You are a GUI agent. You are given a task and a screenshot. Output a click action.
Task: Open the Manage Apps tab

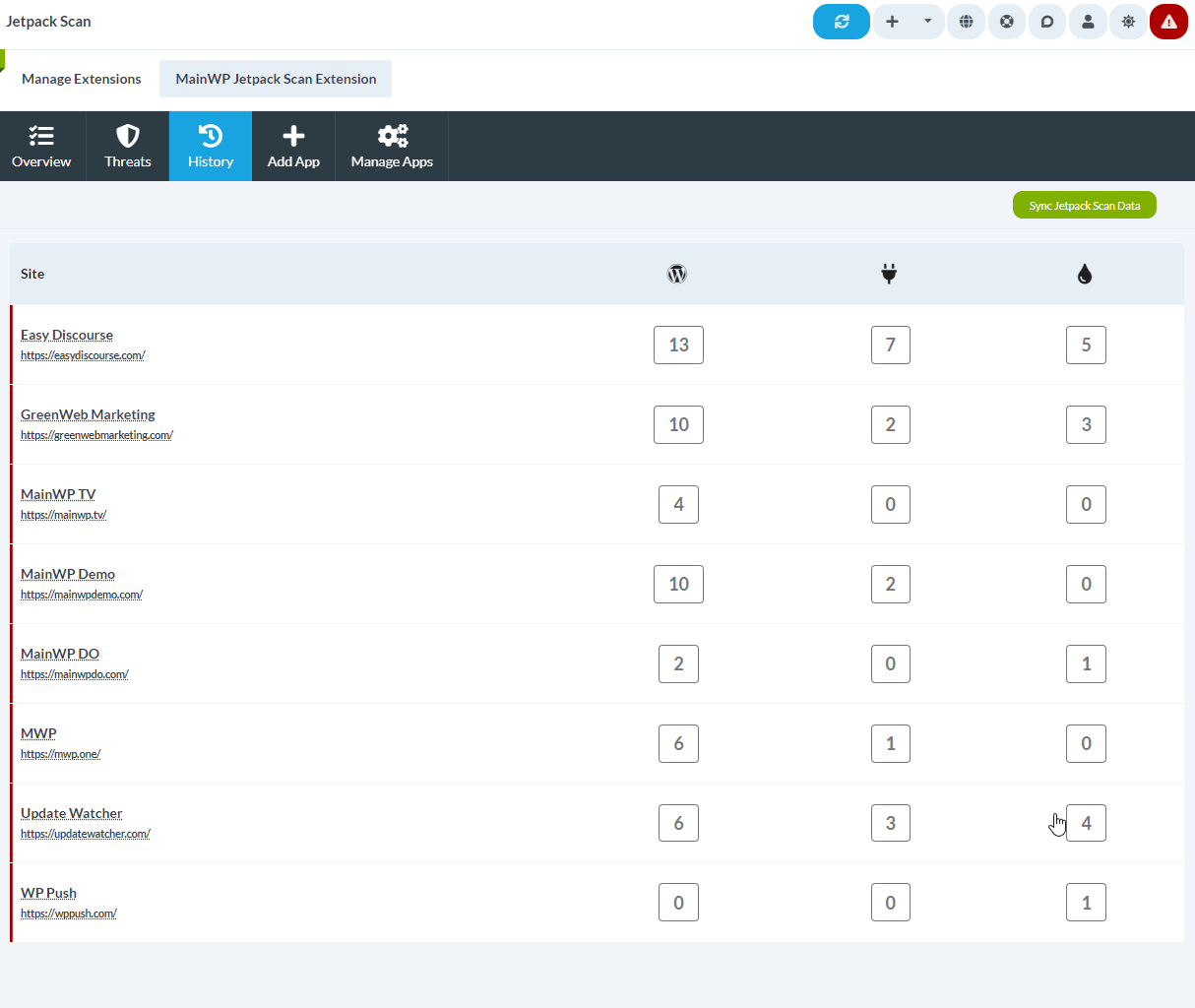(x=391, y=146)
